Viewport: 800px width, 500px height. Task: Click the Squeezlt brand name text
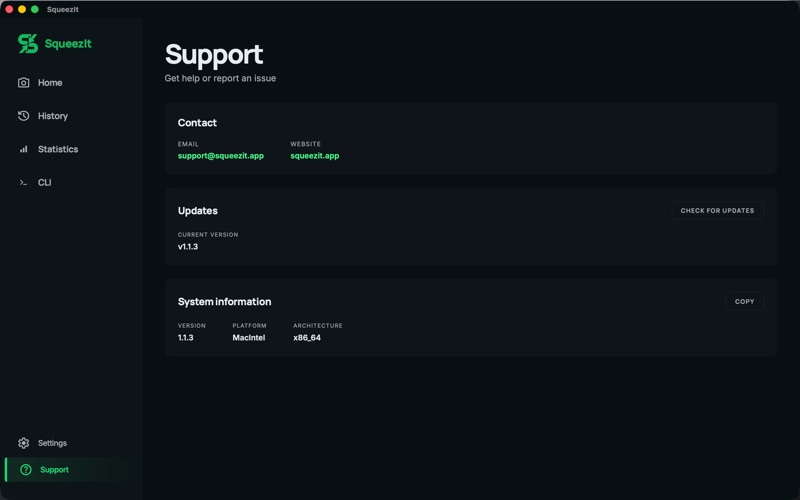tap(68, 44)
